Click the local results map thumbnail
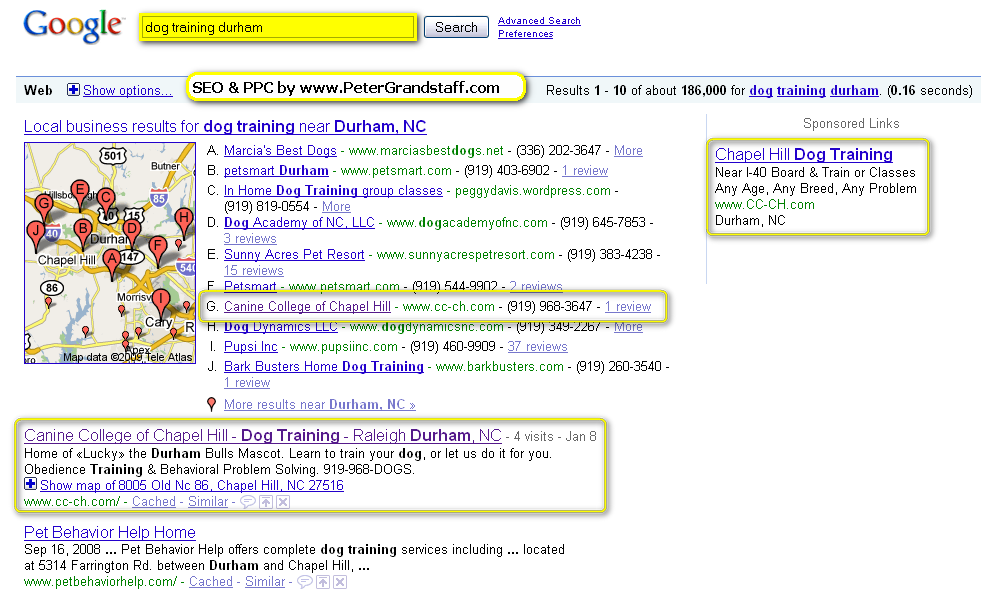Viewport: 997px width, 598px height. coord(110,253)
